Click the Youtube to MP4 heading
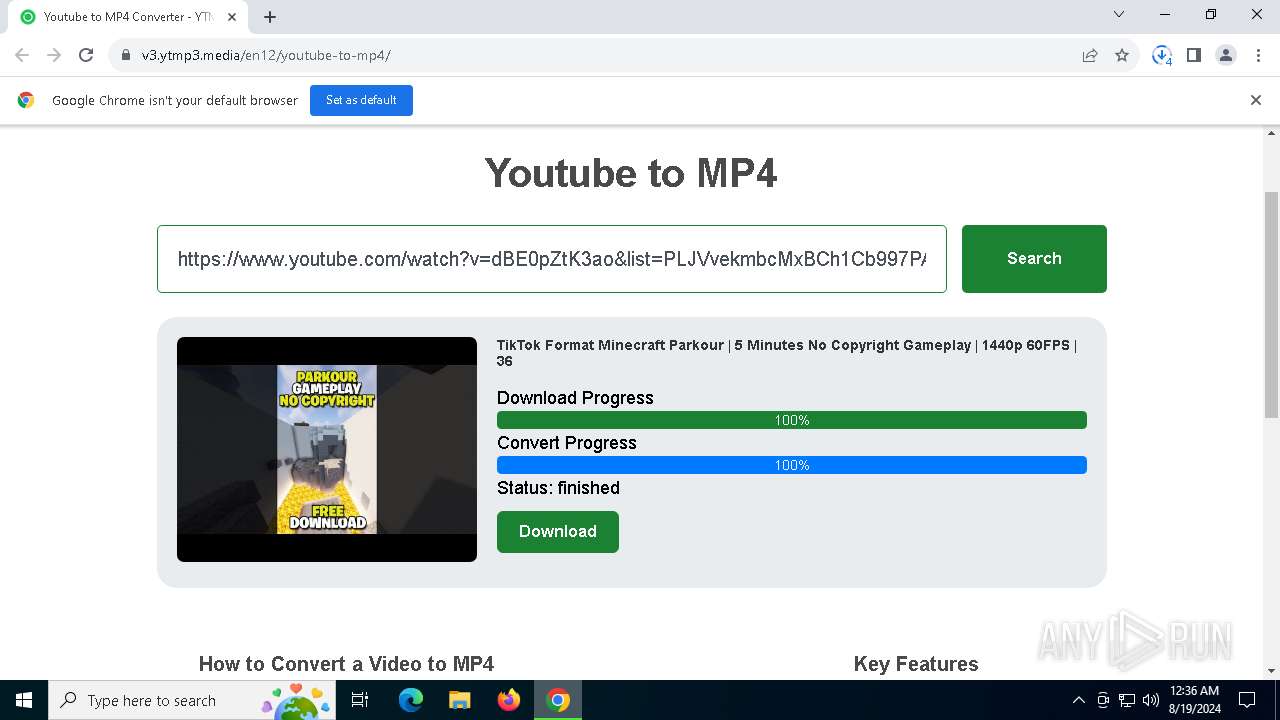 (x=631, y=173)
